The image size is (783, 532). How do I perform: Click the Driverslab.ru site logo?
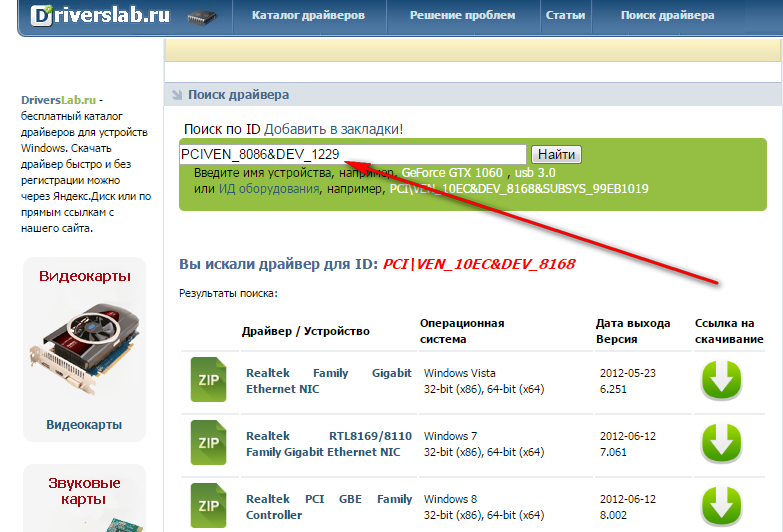100,15
